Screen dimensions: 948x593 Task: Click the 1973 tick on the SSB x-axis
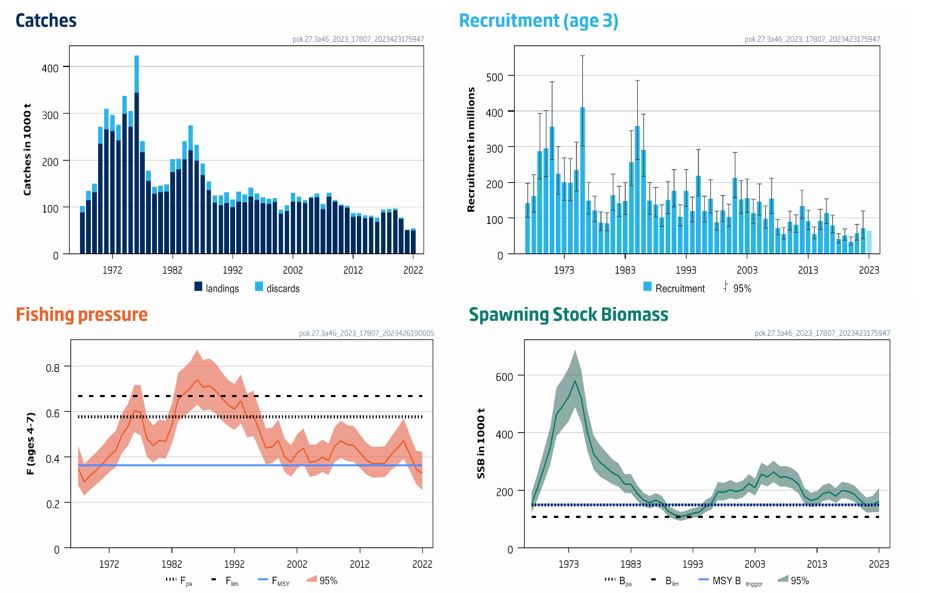[568, 563]
